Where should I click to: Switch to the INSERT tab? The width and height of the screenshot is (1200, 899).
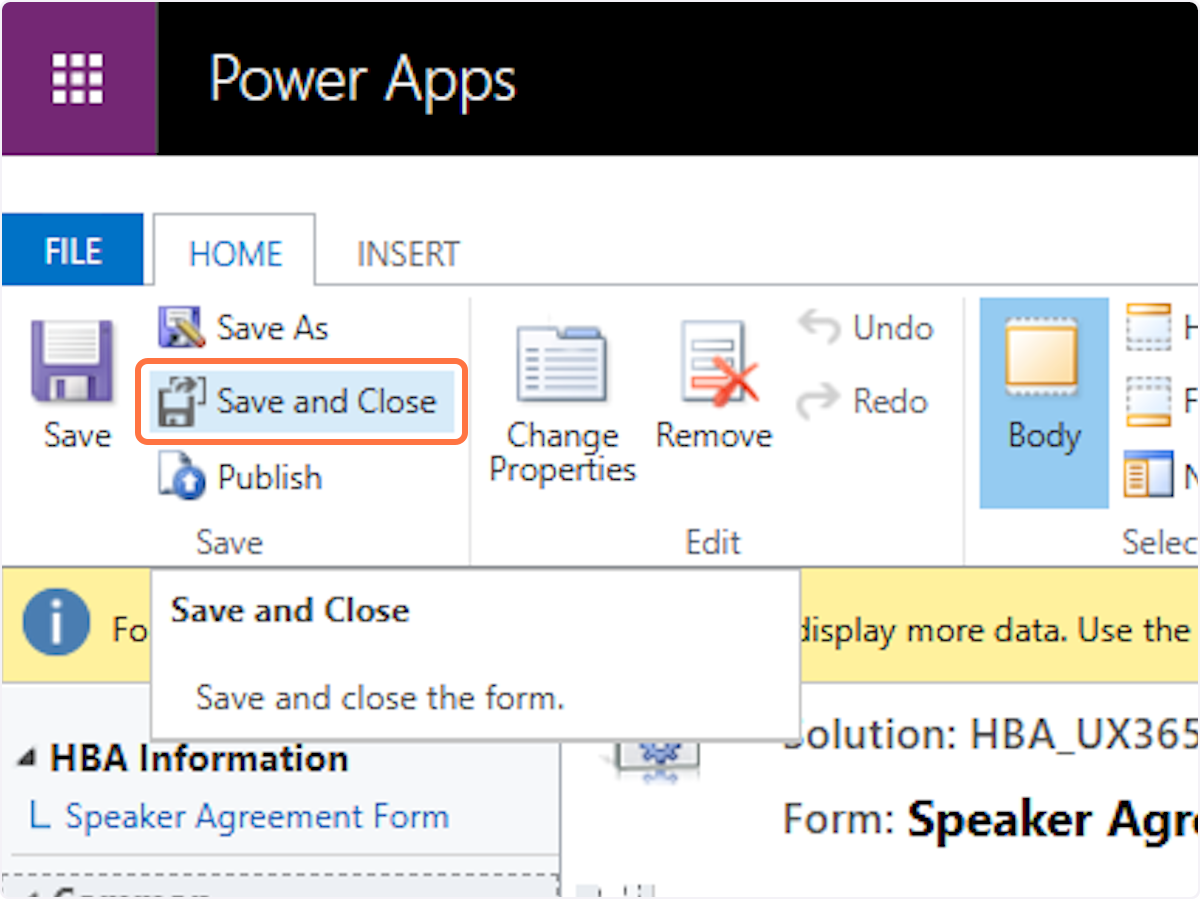click(x=408, y=253)
